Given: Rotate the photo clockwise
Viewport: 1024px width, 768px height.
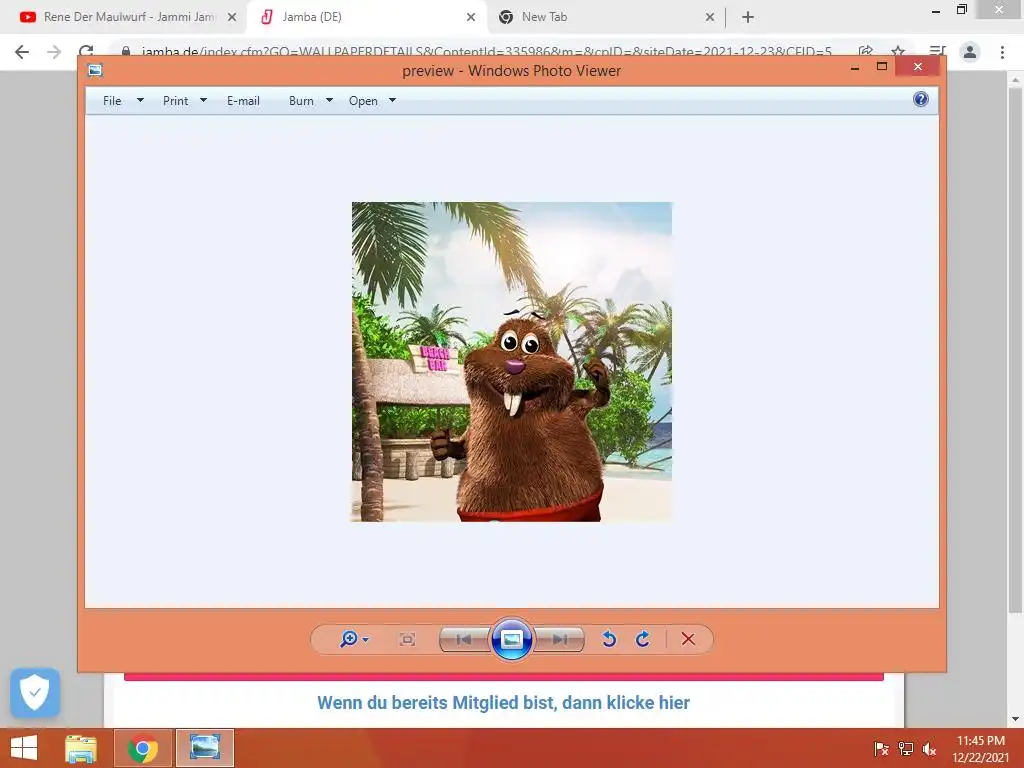Looking at the screenshot, I should (x=643, y=639).
